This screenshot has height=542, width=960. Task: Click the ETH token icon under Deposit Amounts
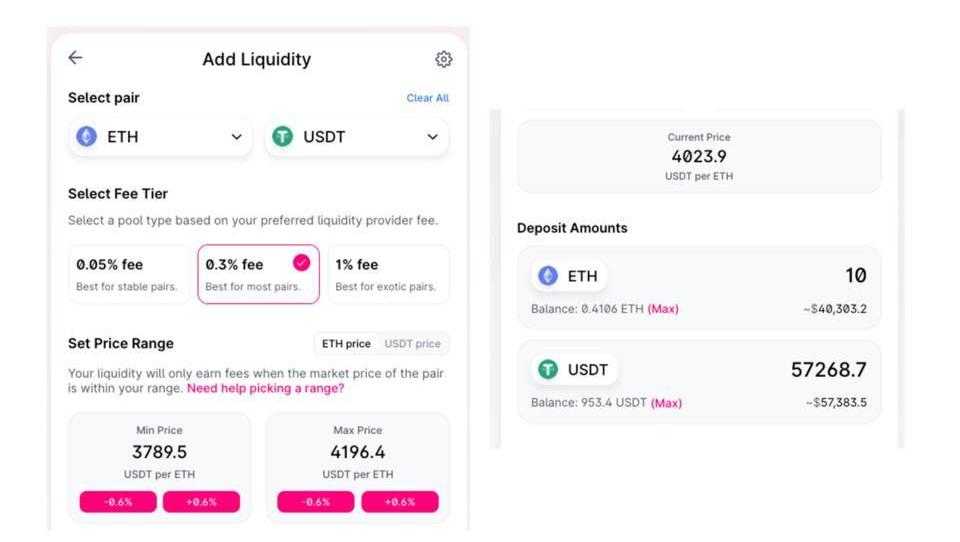[548, 276]
